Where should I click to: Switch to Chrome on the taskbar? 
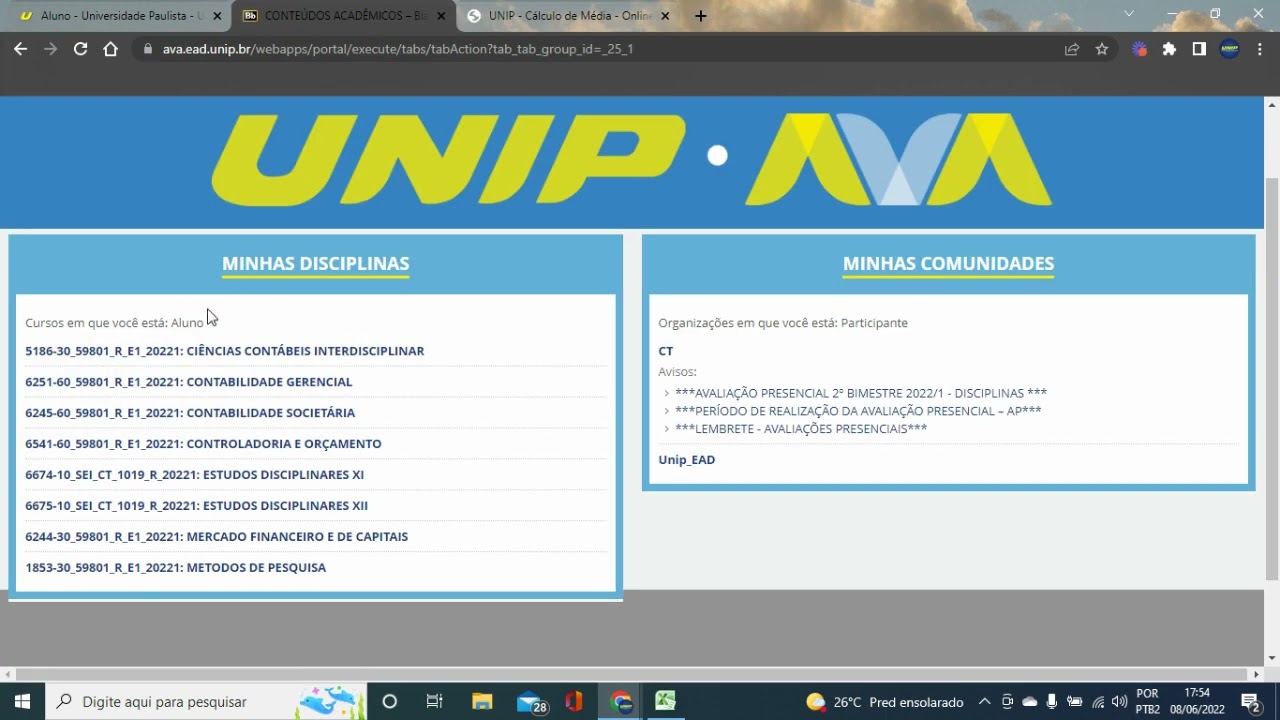621,701
